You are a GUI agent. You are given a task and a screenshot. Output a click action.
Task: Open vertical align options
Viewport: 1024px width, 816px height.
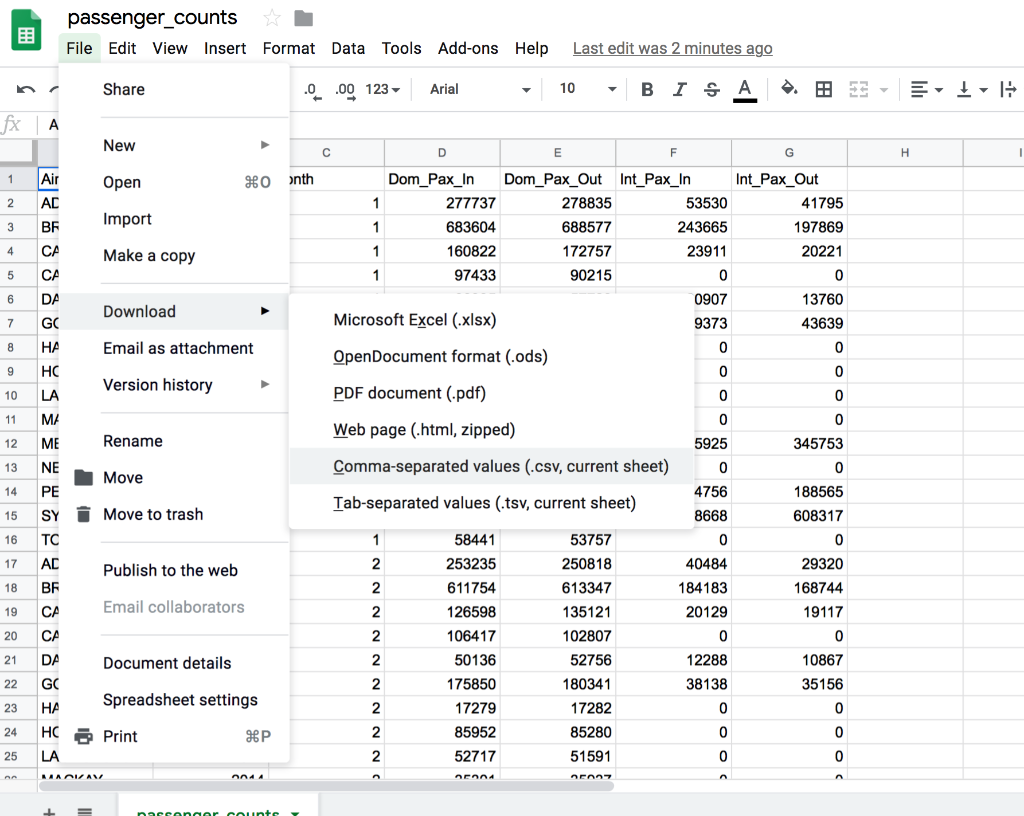point(971,89)
